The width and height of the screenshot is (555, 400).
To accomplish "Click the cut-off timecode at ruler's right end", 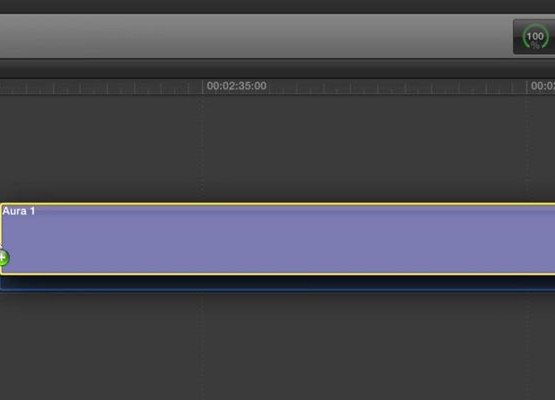I will coord(543,86).
